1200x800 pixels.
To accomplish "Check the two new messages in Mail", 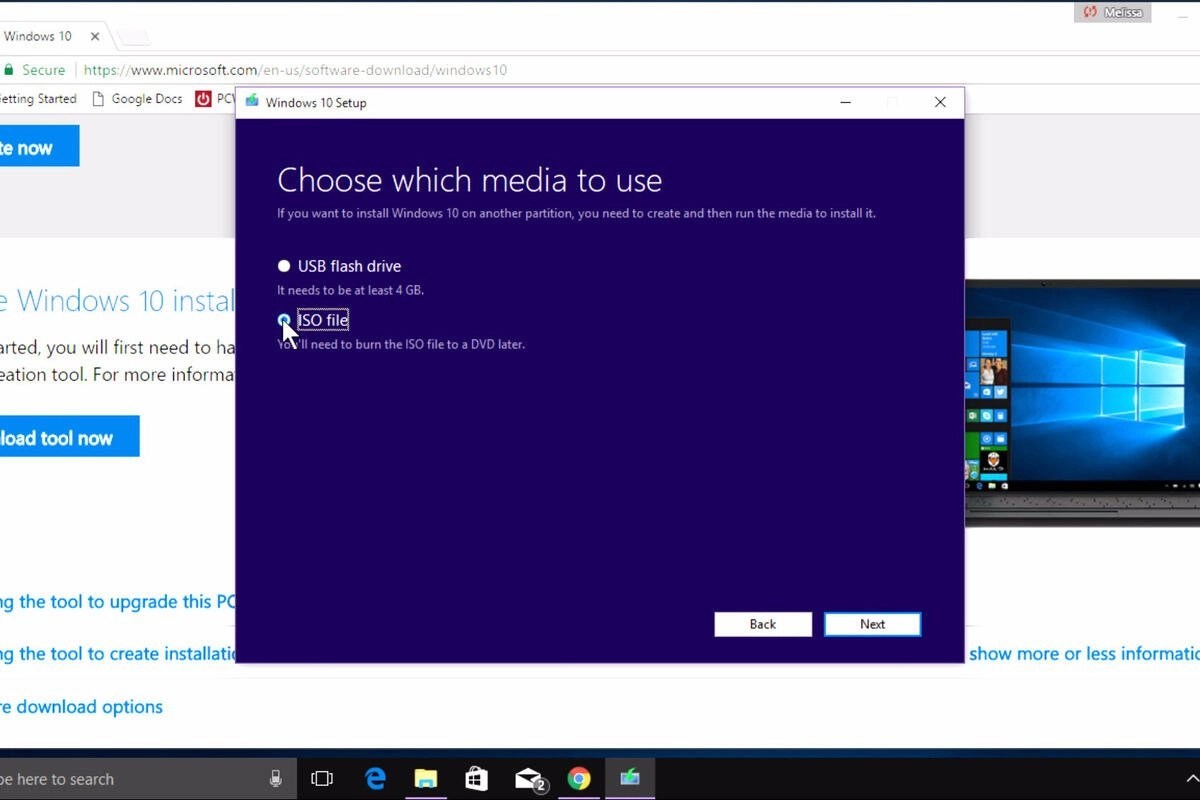I will pyautogui.click(x=528, y=778).
